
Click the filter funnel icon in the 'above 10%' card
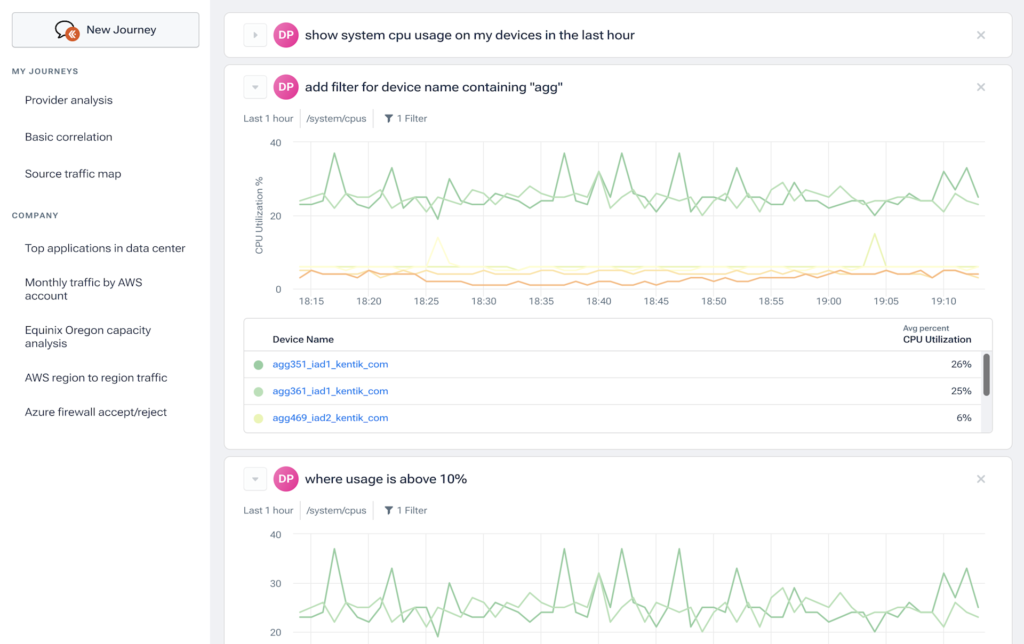click(389, 510)
